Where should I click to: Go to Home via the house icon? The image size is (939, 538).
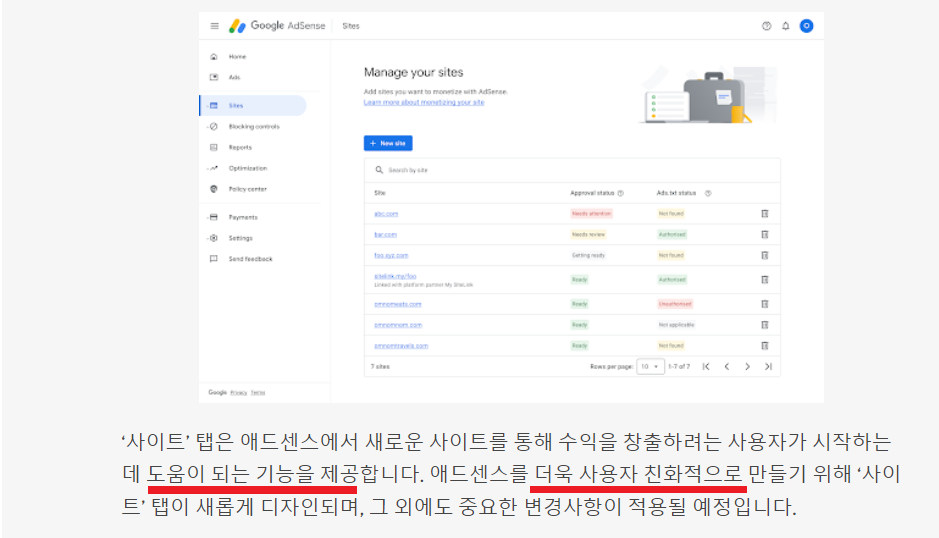coord(214,56)
